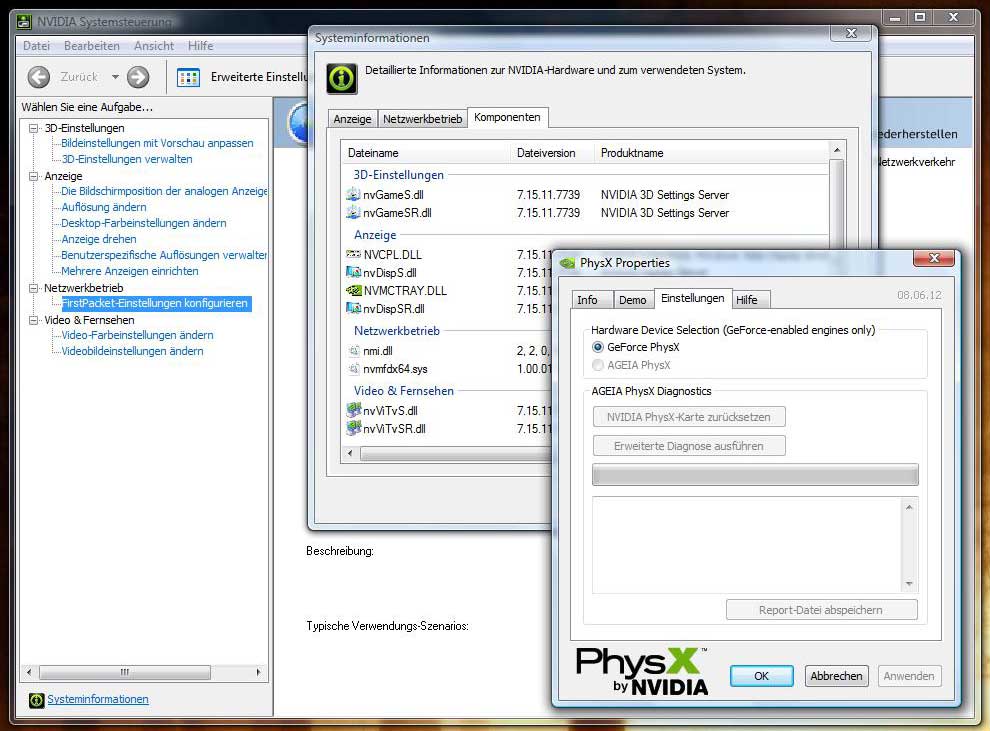The height and width of the screenshot is (731, 990).
Task: Open Anzeige drehen tree item
Action: tap(98, 239)
